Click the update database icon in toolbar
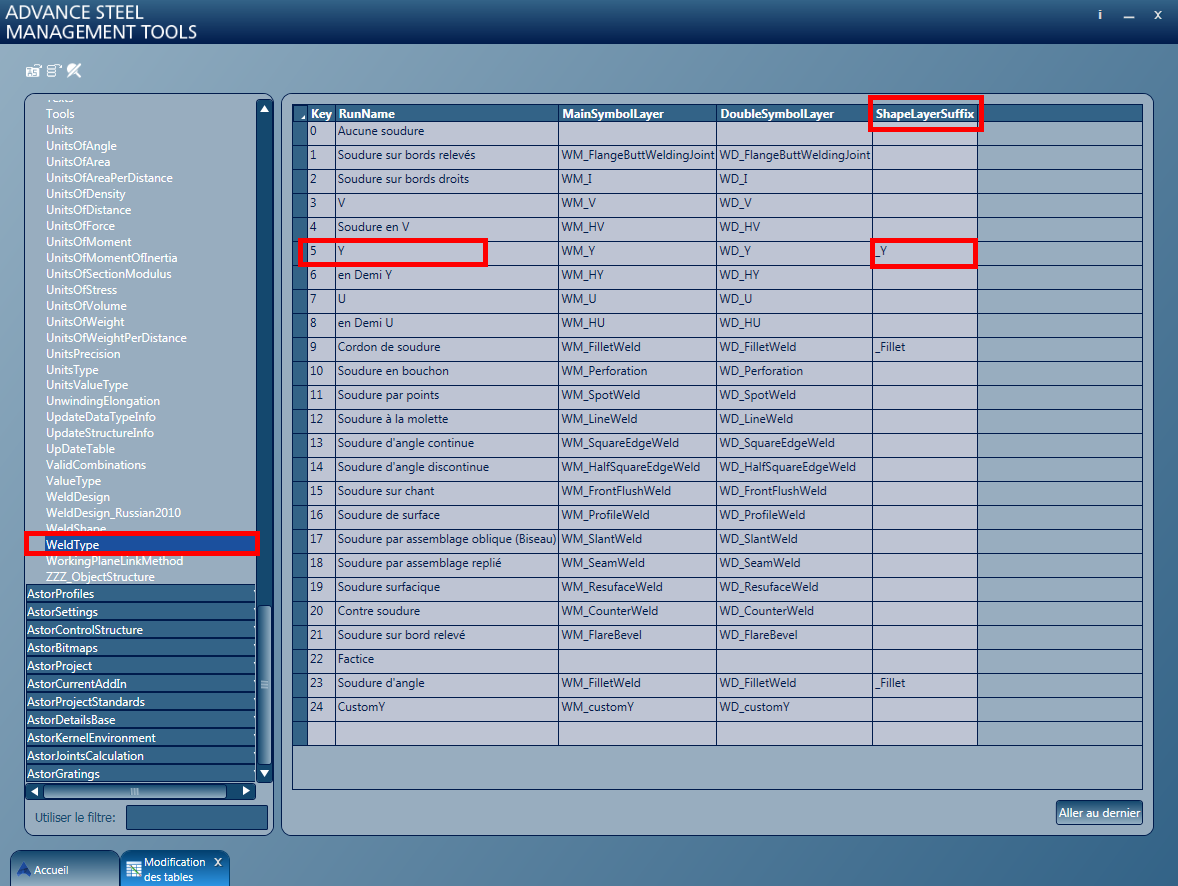Screen dimensions: 1178x886 point(53,71)
